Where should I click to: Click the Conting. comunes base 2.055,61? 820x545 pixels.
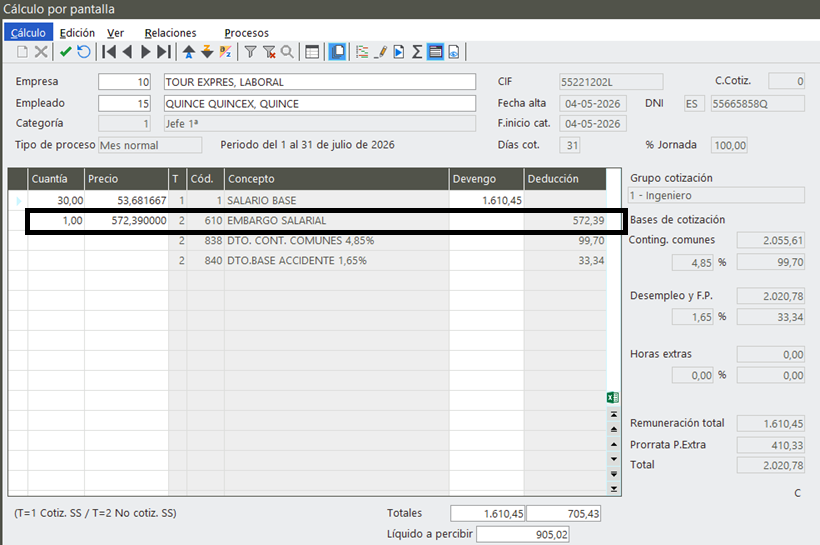[770, 240]
